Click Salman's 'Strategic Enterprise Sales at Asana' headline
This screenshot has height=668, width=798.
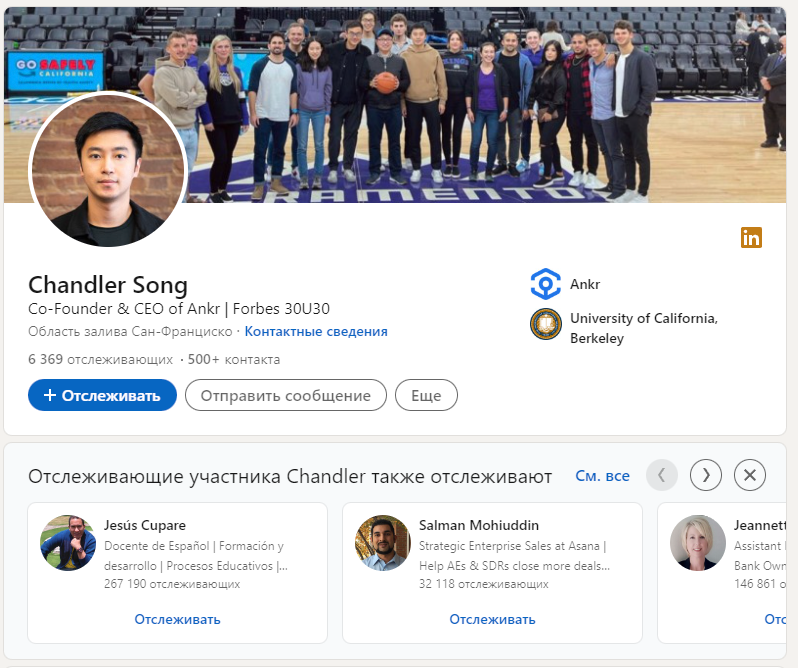click(x=514, y=556)
